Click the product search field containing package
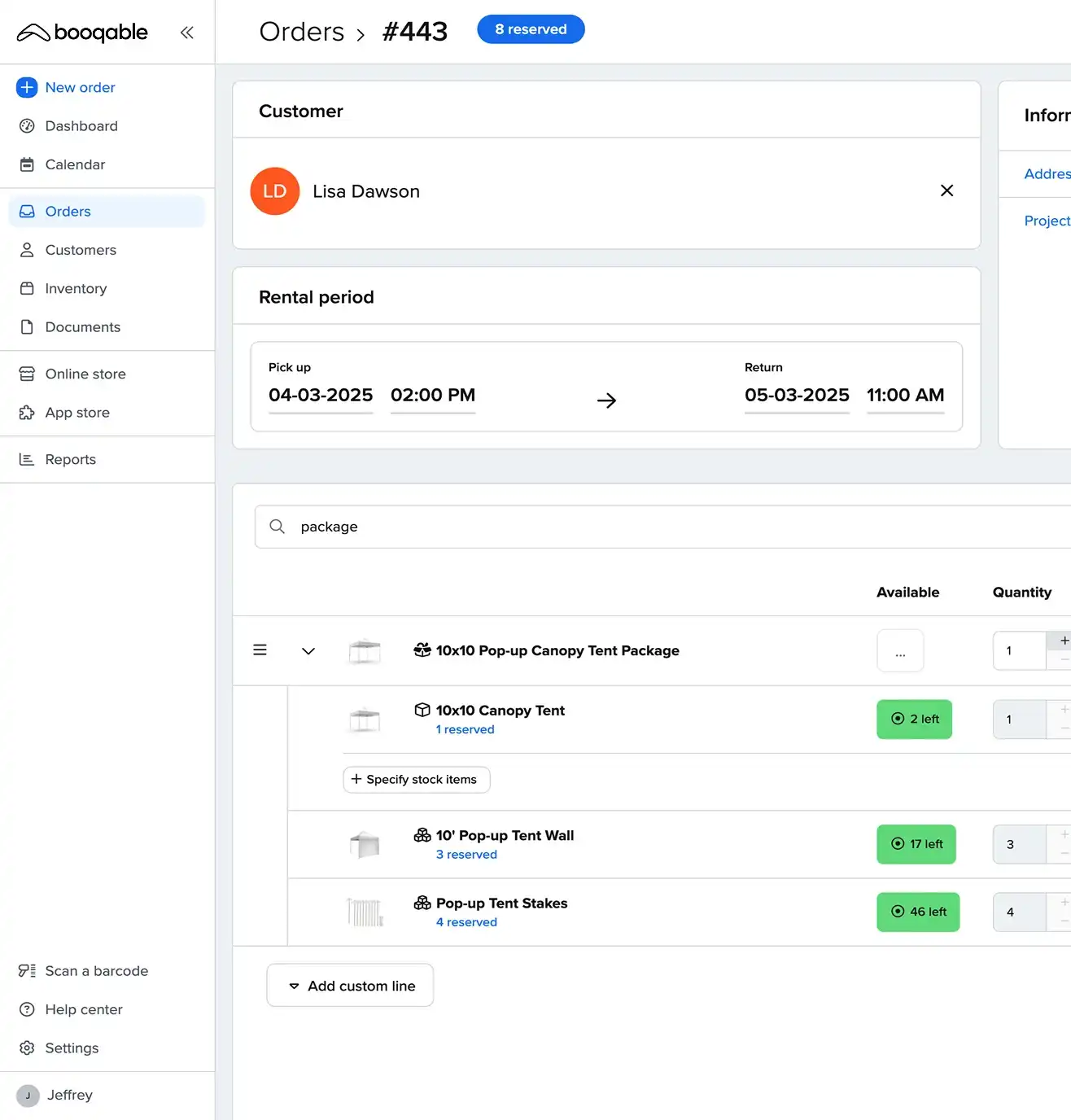This screenshot has width=1071, height=1120. click(651, 527)
